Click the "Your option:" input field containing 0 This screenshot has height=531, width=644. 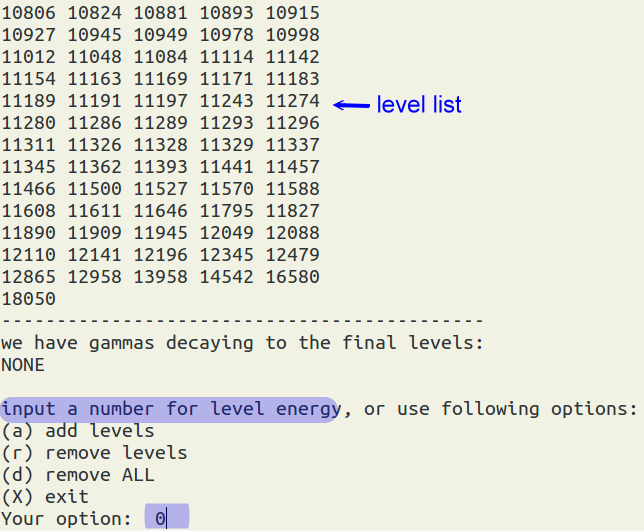click(165, 518)
